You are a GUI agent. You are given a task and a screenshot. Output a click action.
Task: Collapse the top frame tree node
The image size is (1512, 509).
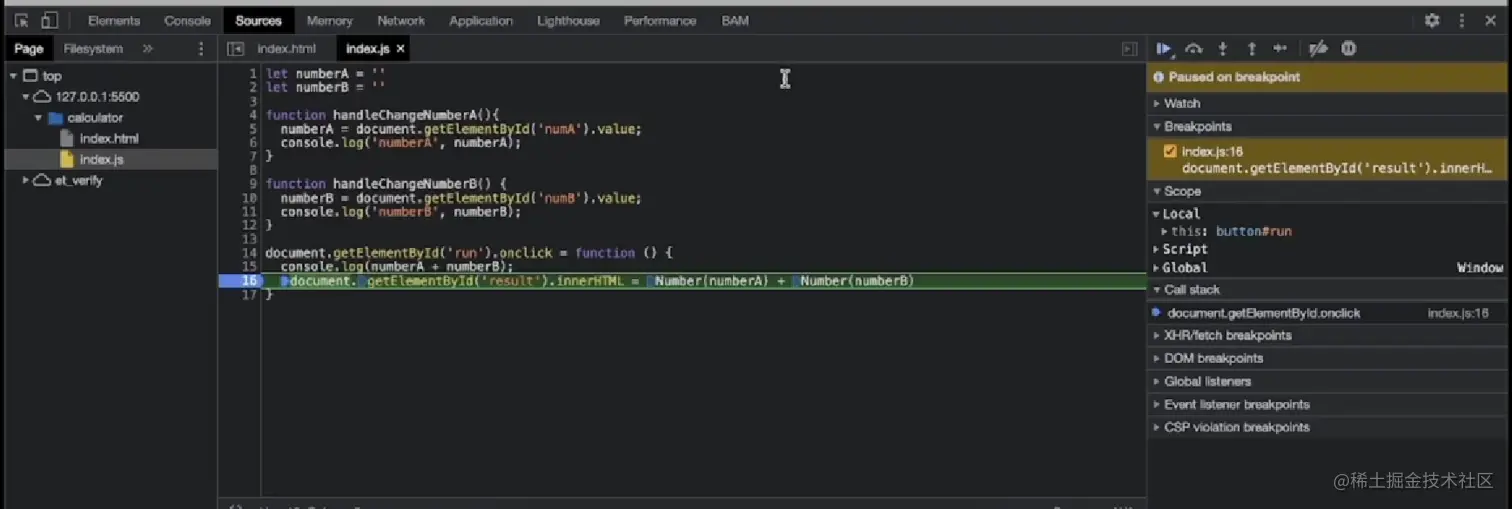click(13, 76)
